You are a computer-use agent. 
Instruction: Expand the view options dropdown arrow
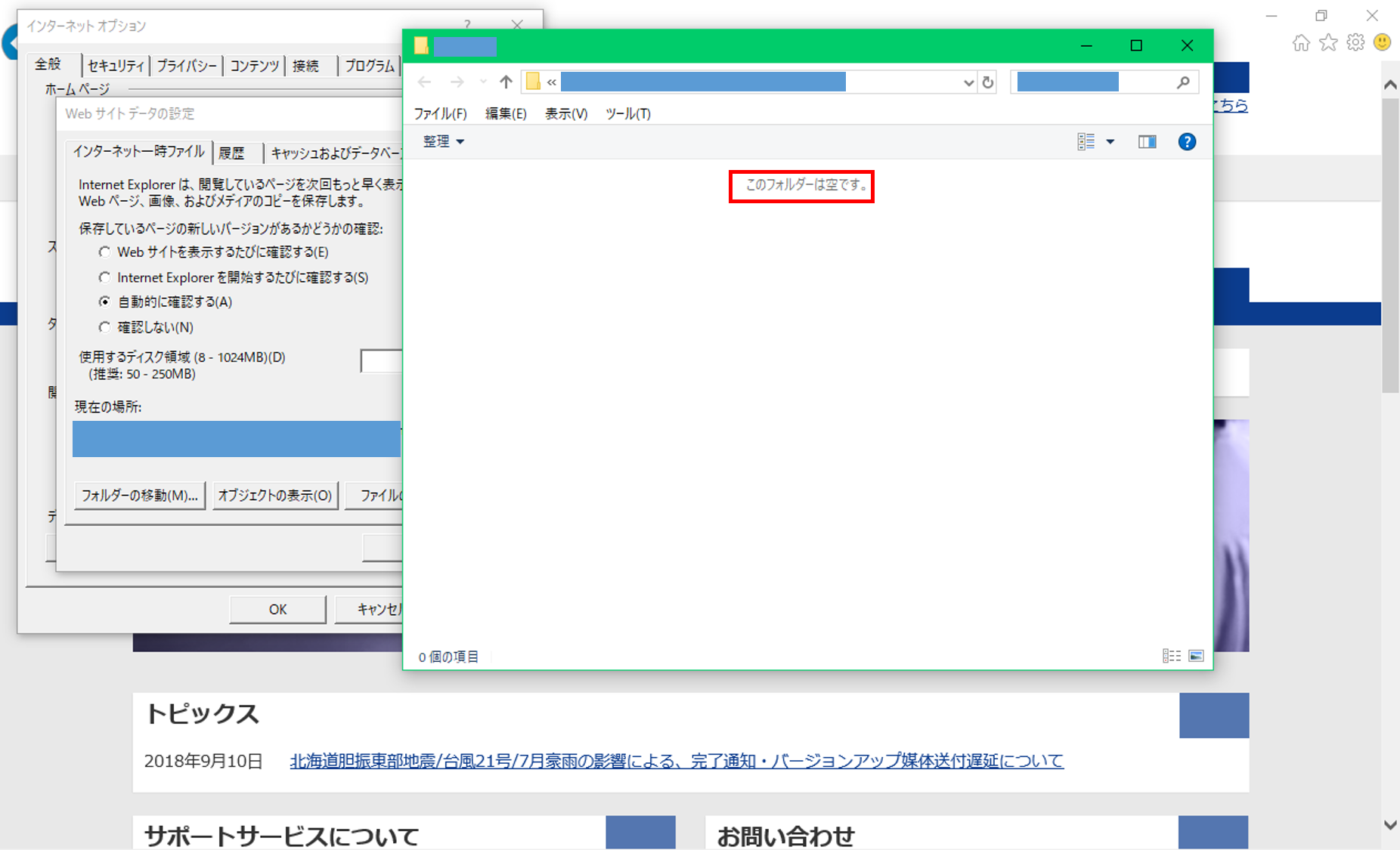tap(1110, 142)
